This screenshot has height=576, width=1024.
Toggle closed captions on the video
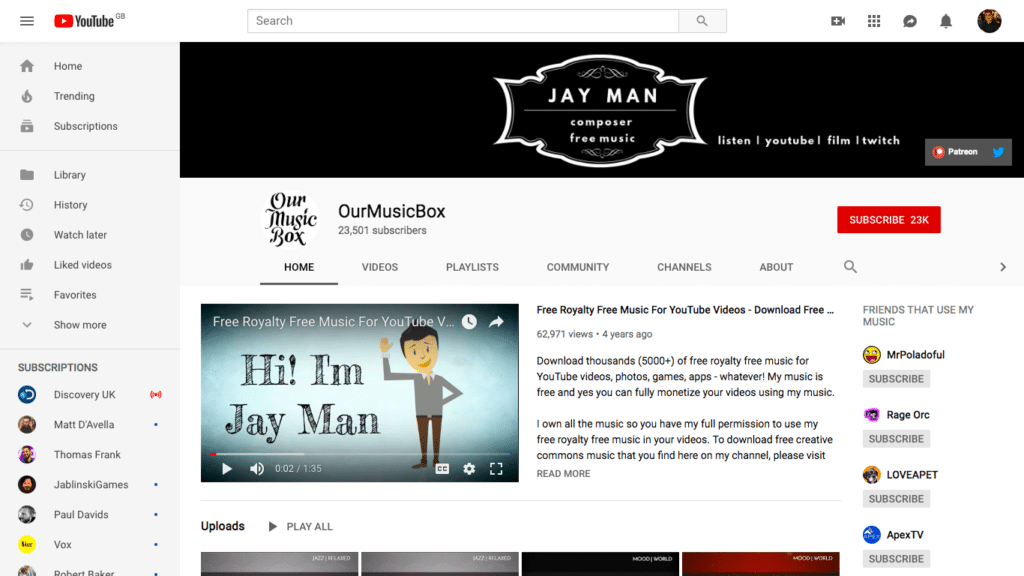pos(442,469)
